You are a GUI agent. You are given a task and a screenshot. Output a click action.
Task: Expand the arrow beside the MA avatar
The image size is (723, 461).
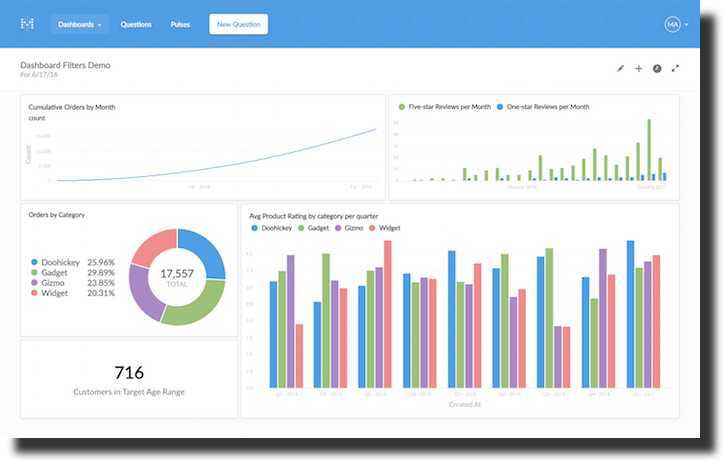pos(687,24)
